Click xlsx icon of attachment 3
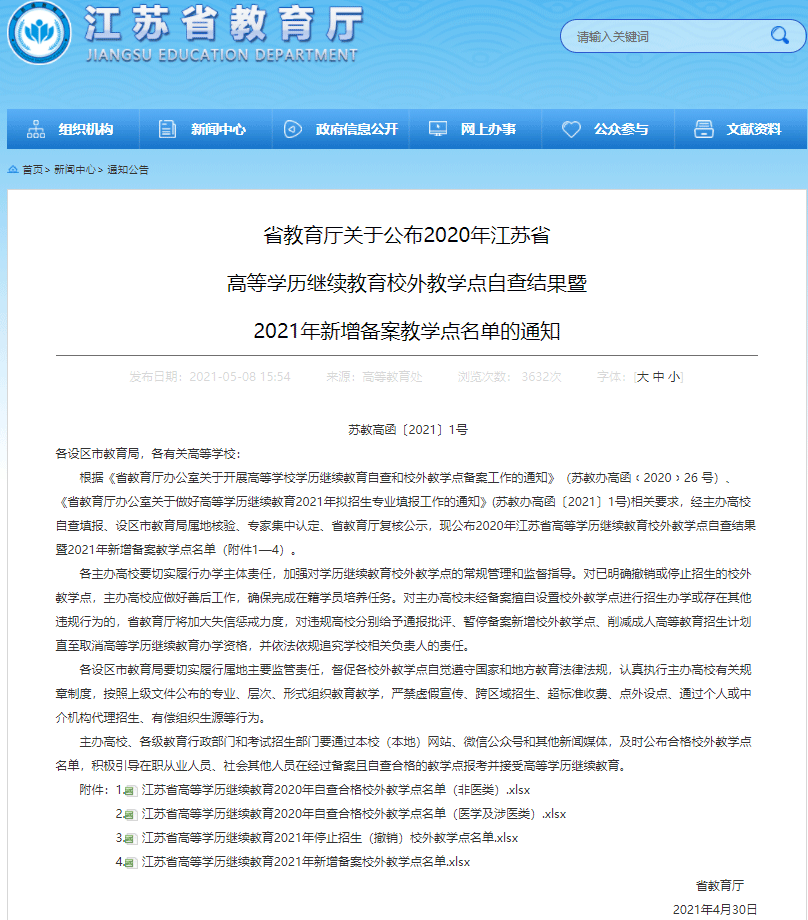Screen dimensions: 808x920 [x=130, y=839]
